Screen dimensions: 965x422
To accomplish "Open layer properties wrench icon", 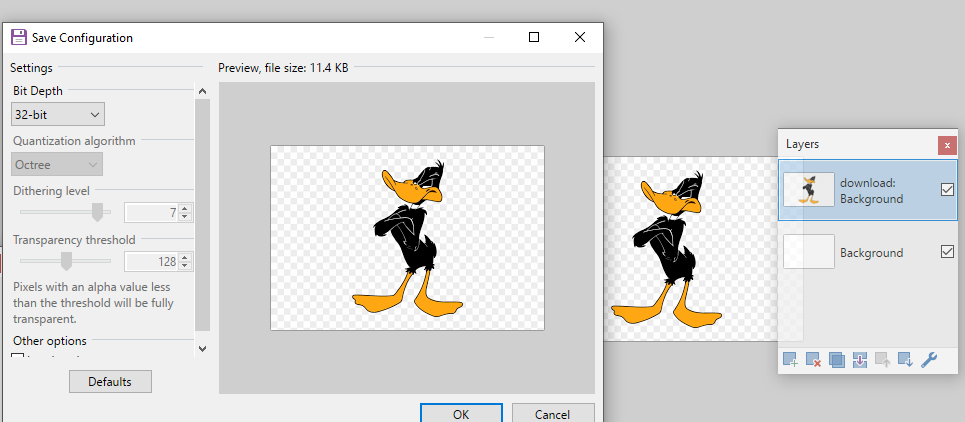I will click(x=929, y=360).
